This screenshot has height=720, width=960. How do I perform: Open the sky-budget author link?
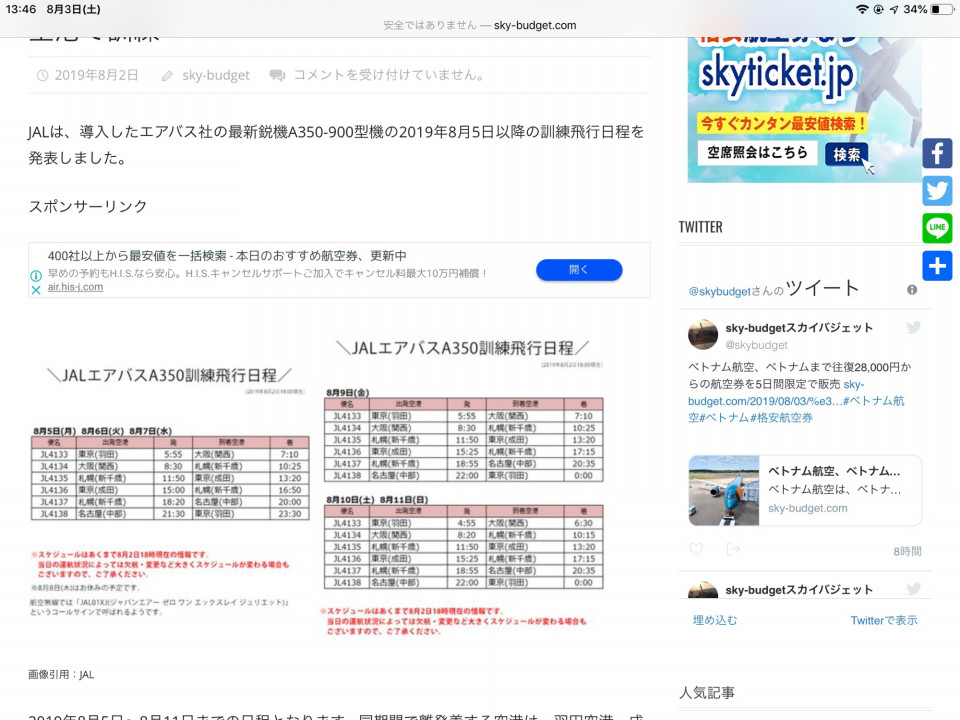(216, 75)
